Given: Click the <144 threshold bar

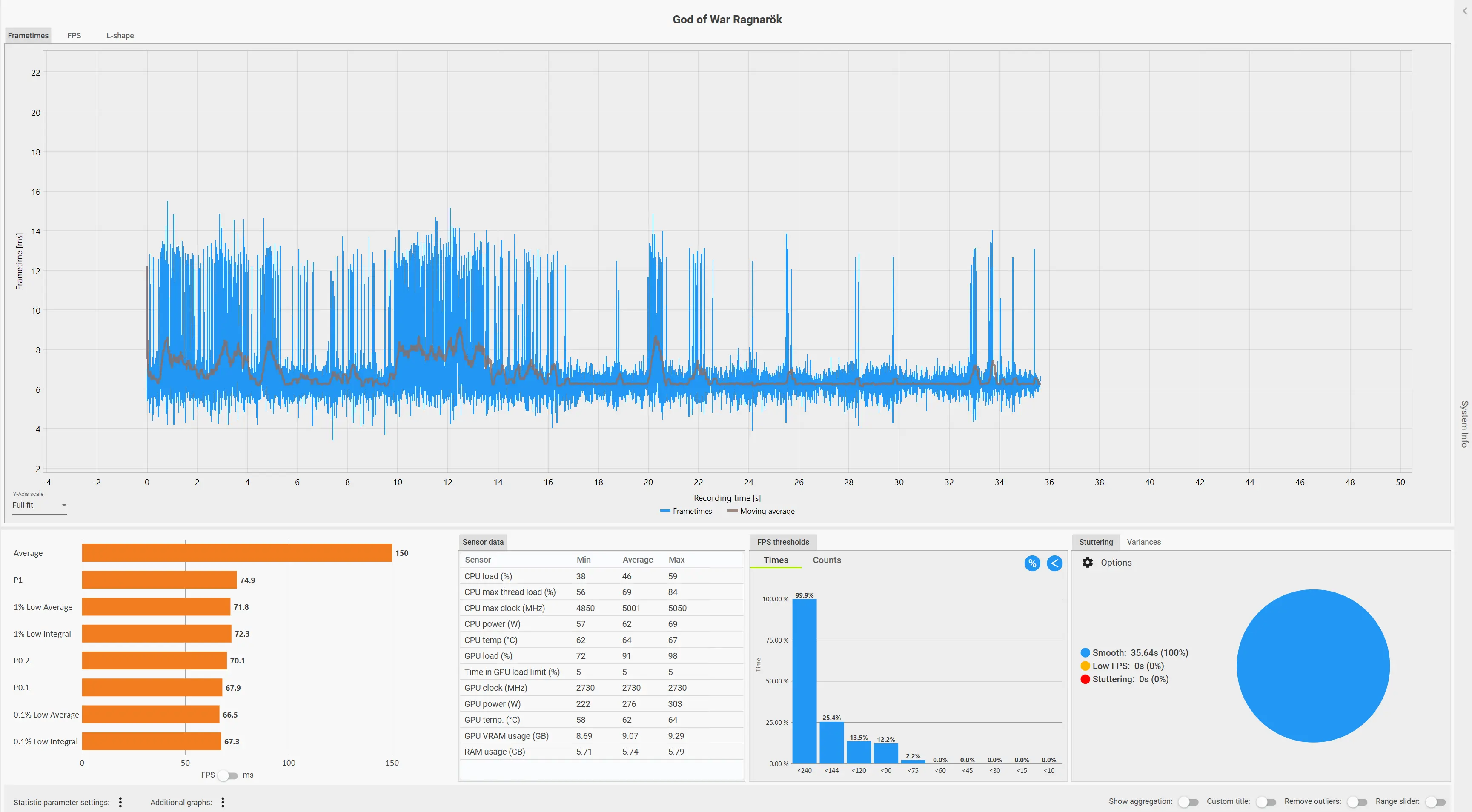Looking at the screenshot, I should (x=831, y=742).
